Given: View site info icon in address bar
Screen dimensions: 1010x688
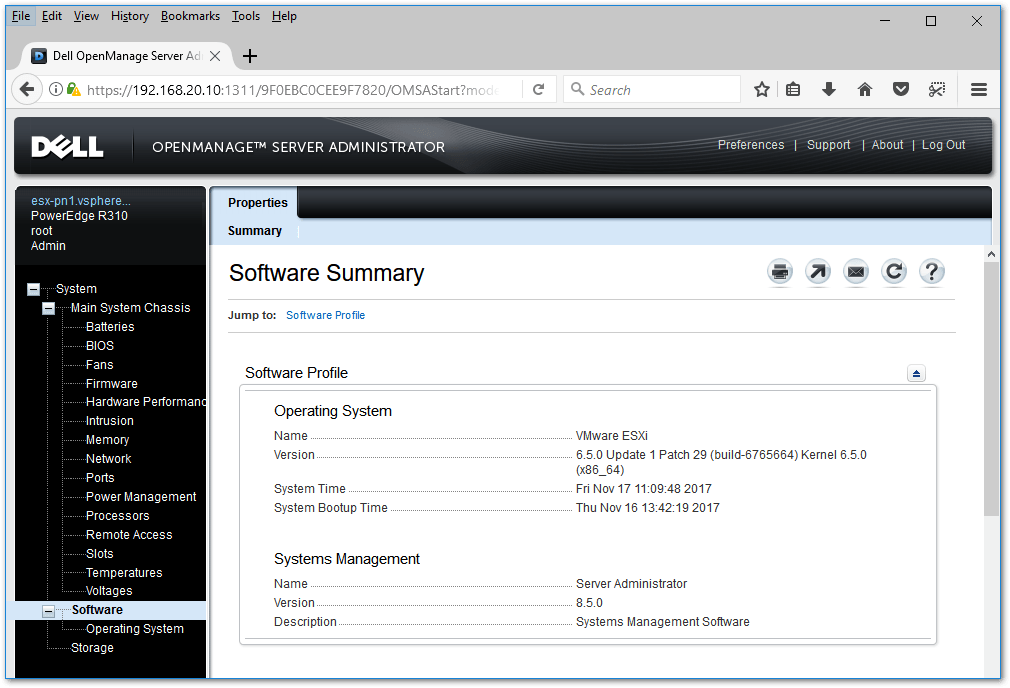Looking at the screenshot, I should click(56, 90).
